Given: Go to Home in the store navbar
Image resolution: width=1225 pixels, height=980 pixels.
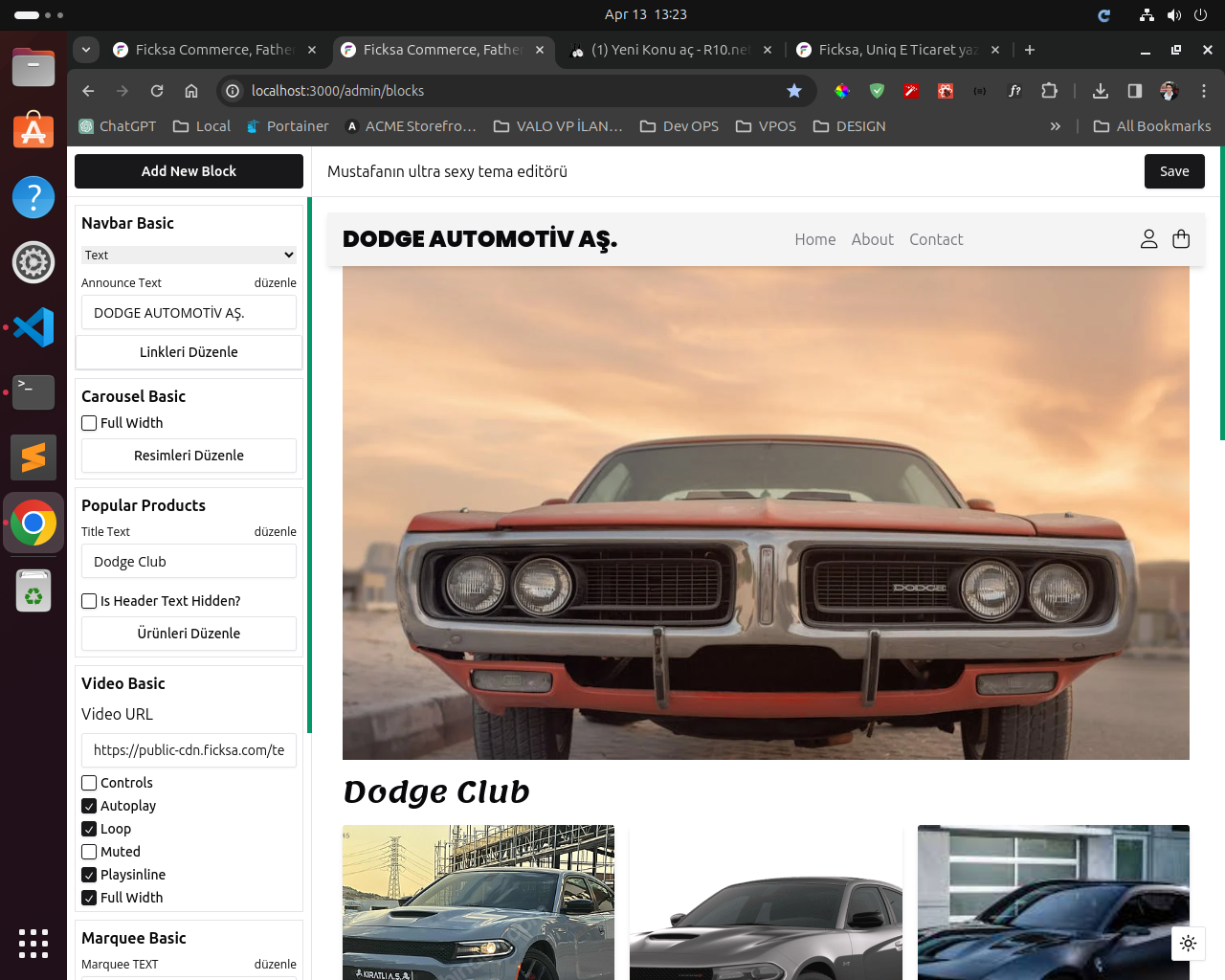Looking at the screenshot, I should [x=815, y=239].
